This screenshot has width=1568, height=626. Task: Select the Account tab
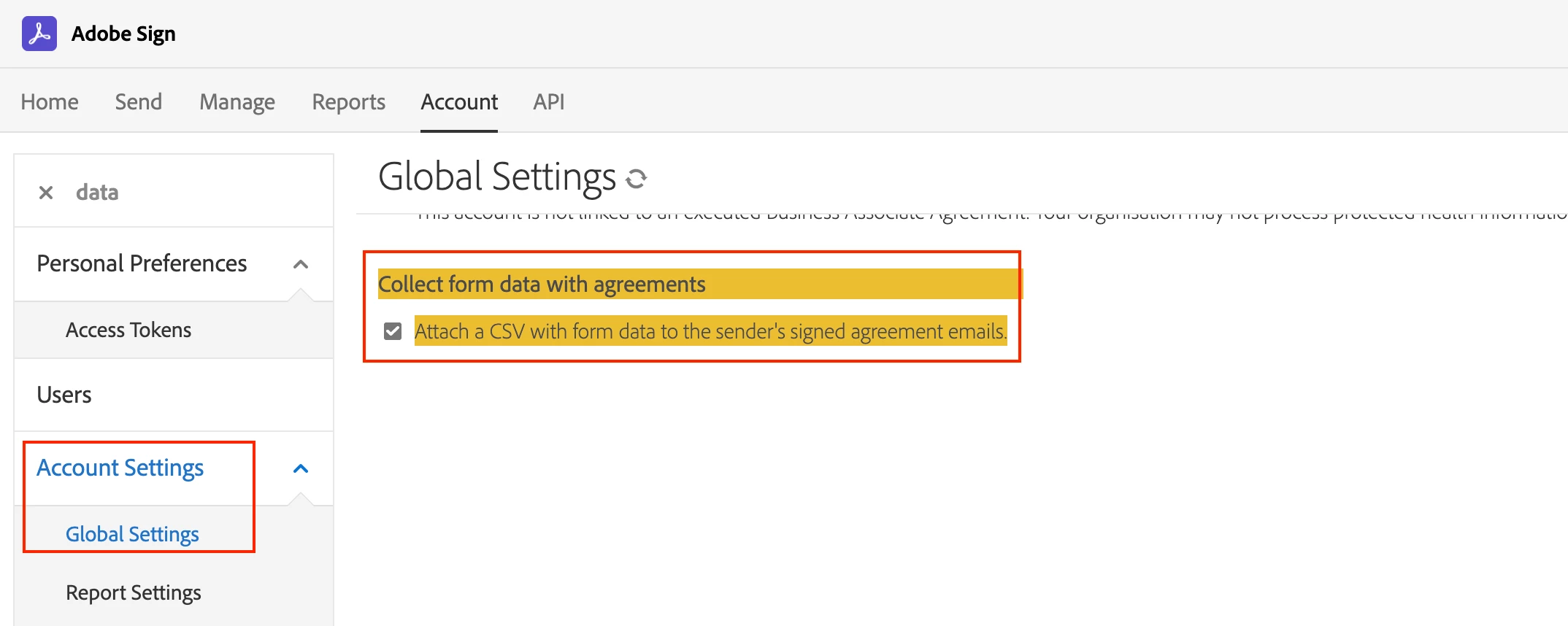(459, 101)
